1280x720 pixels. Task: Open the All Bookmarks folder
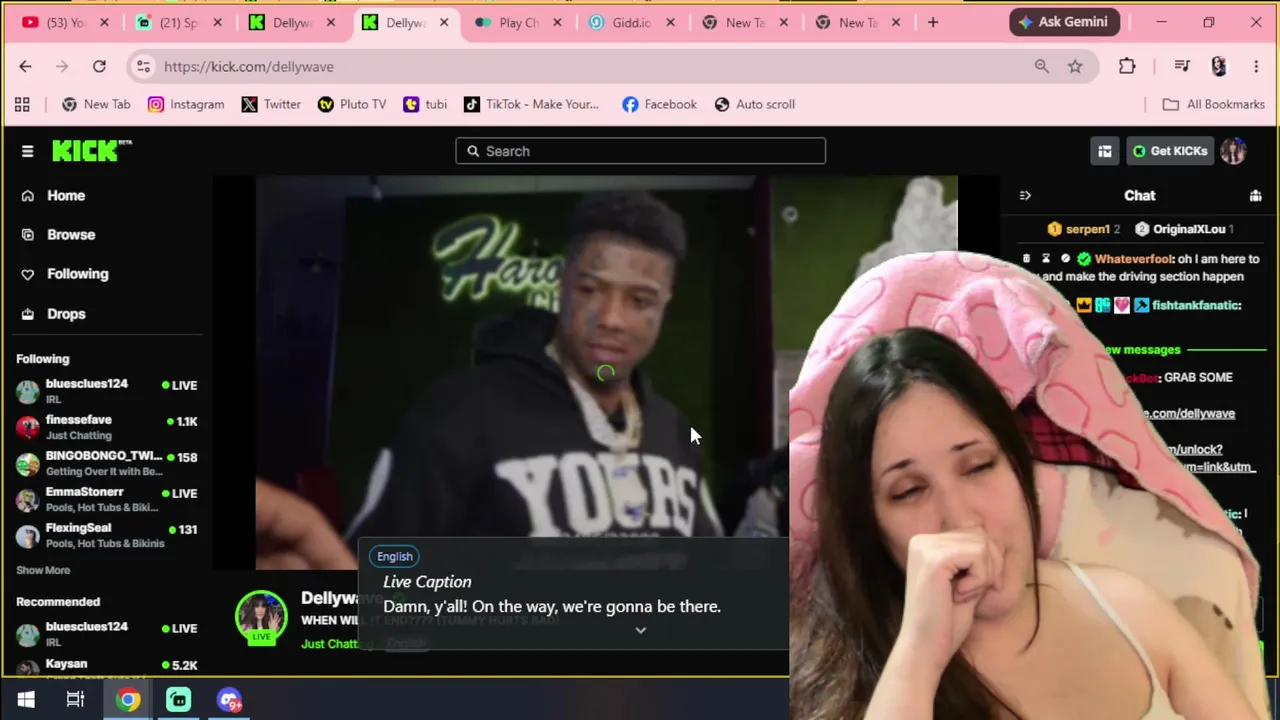[1214, 104]
